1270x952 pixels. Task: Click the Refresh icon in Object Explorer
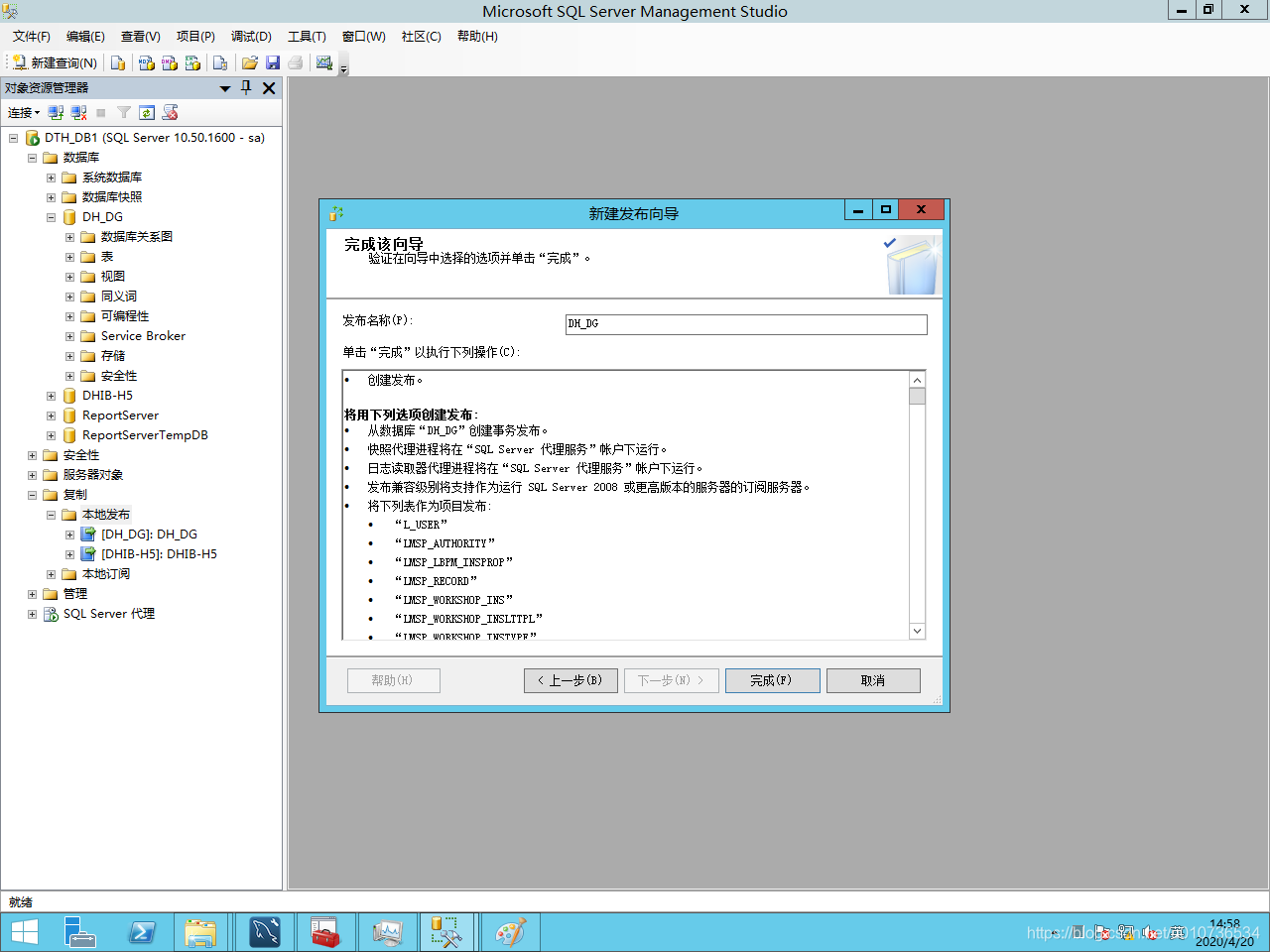[147, 113]
